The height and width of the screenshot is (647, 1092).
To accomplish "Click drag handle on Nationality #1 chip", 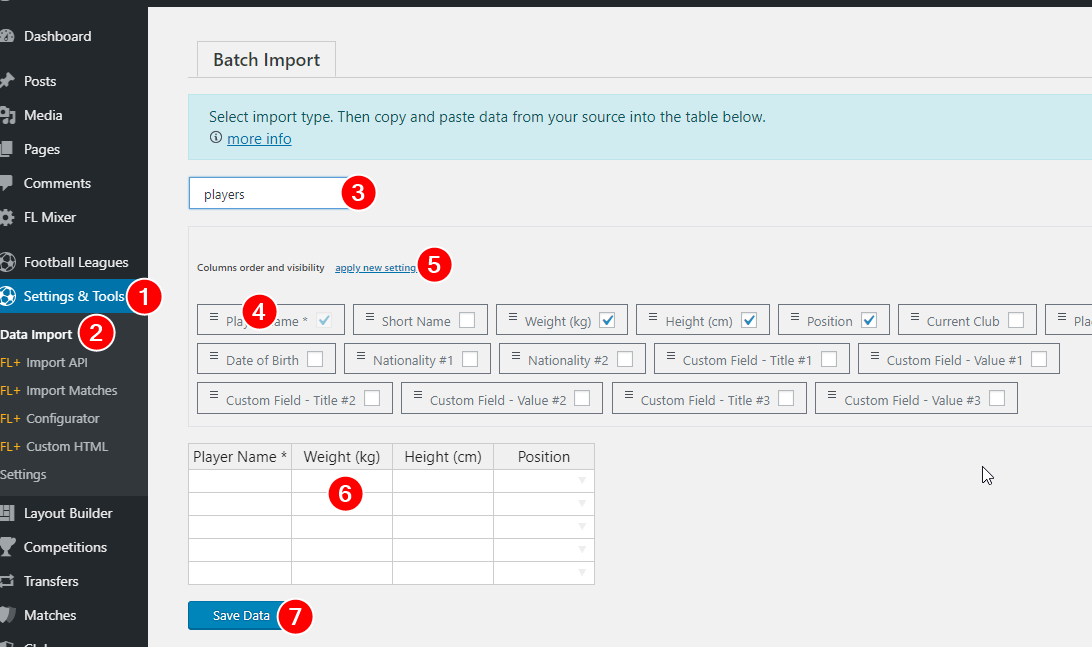I will coord(361,355).
